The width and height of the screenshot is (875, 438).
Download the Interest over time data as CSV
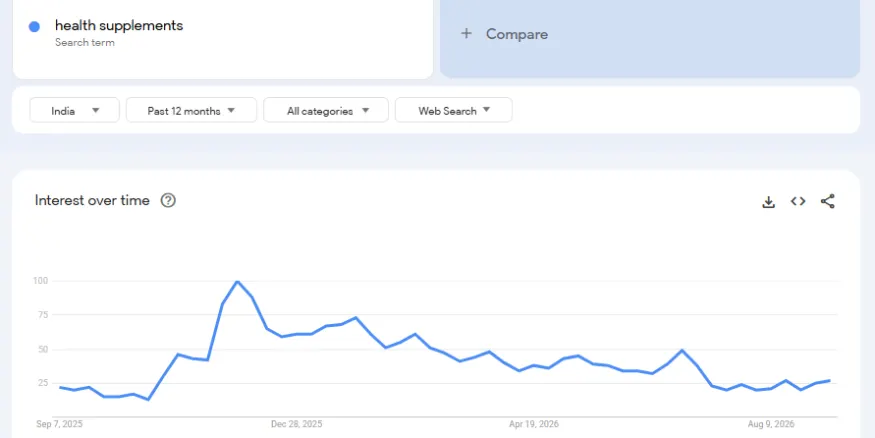(768, 201)
